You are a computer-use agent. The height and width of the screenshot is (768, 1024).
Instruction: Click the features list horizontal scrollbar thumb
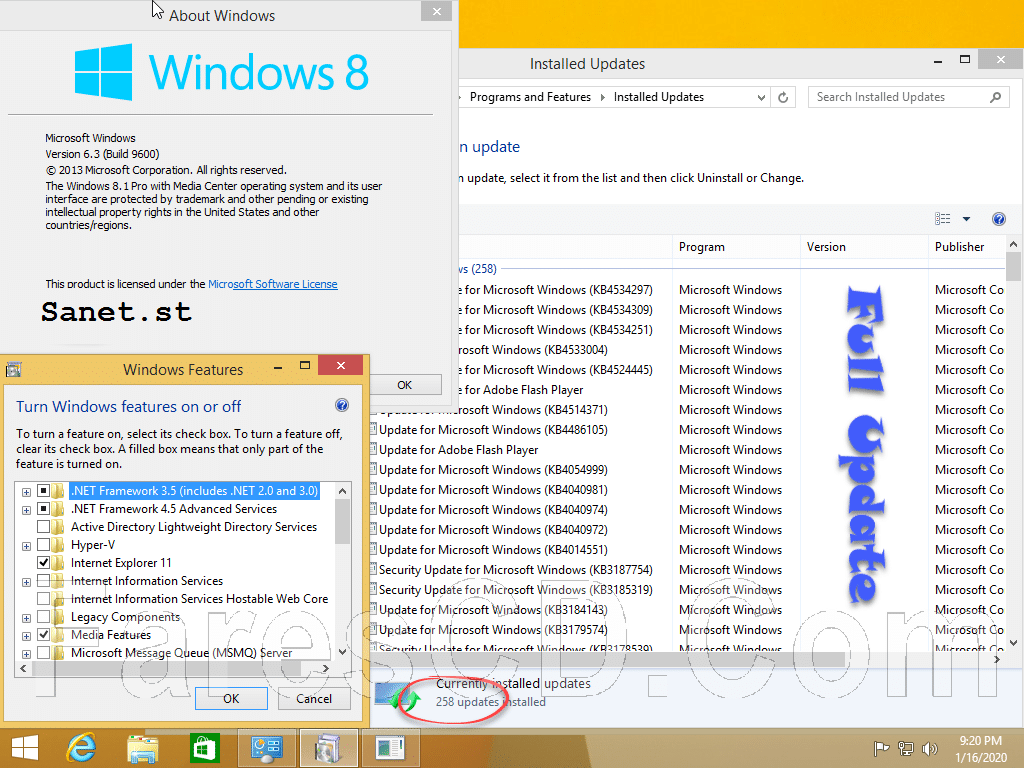[165, 668]
